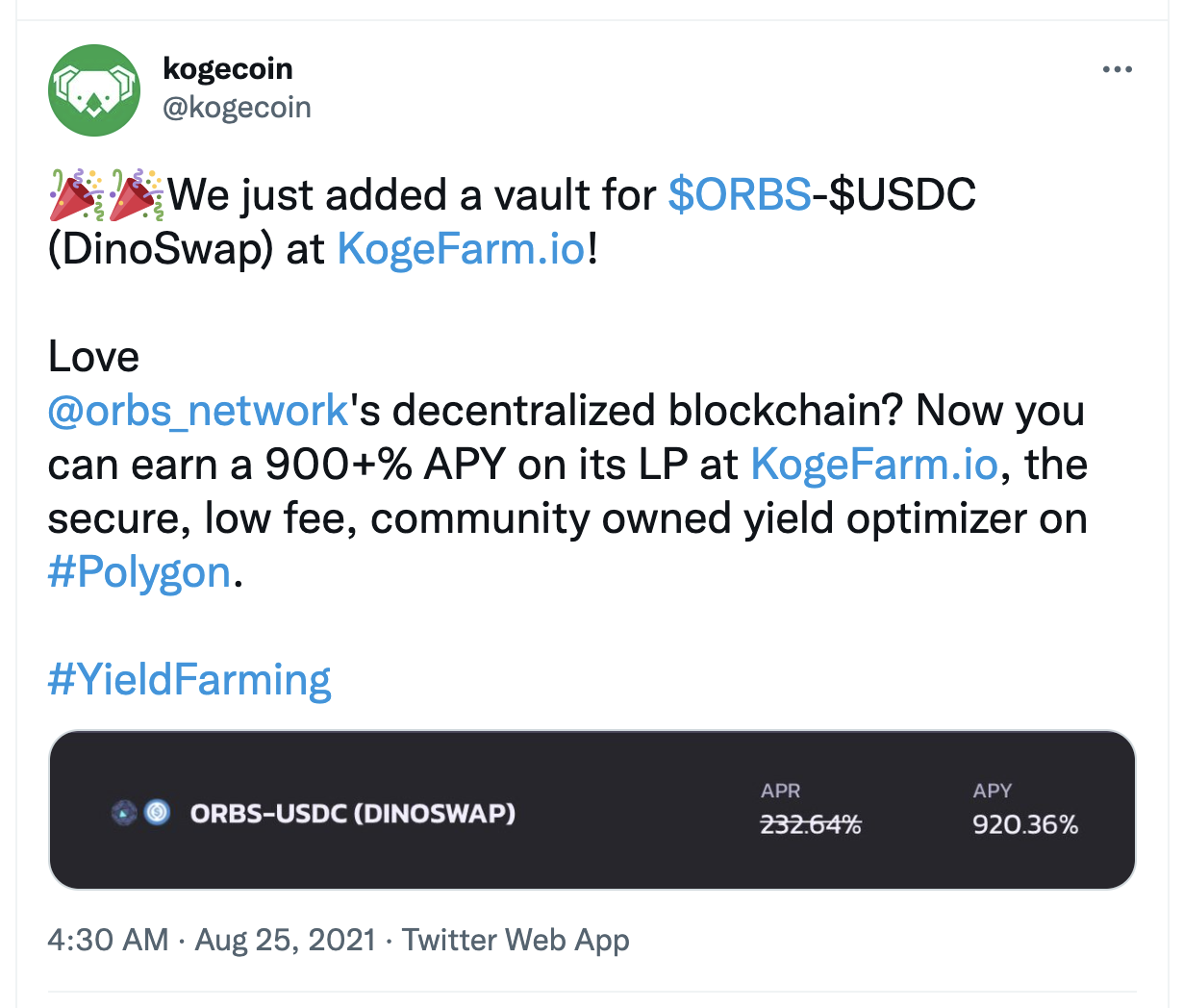1183x1008 pixels.
Task: Open the second KogeFarm.io link after LP at
Action: [x=874, y=465]
